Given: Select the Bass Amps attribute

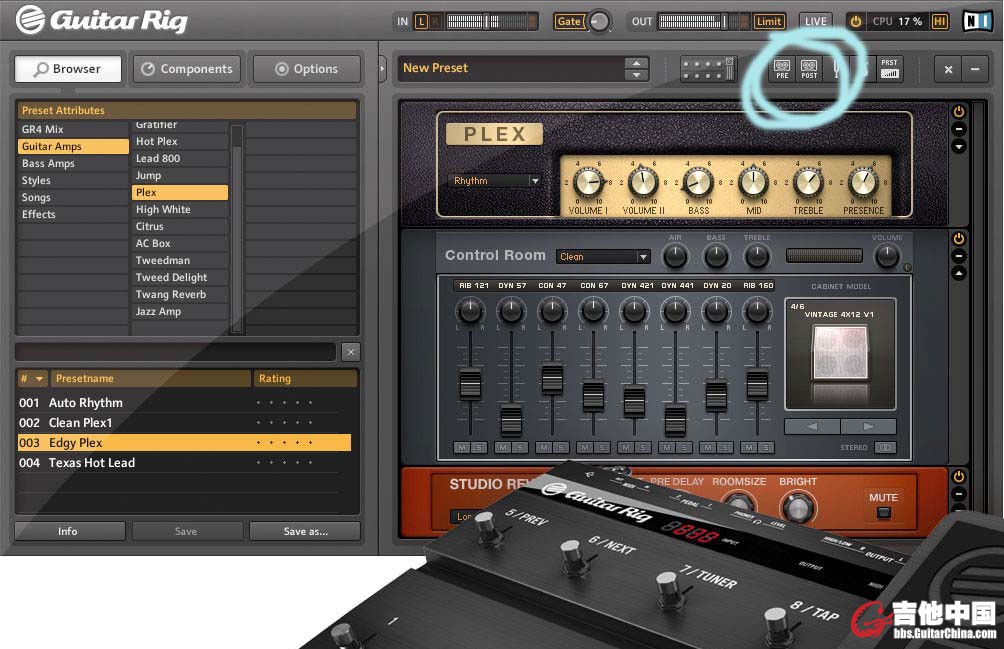Looking at the screenshot, I should pos(73,163).
